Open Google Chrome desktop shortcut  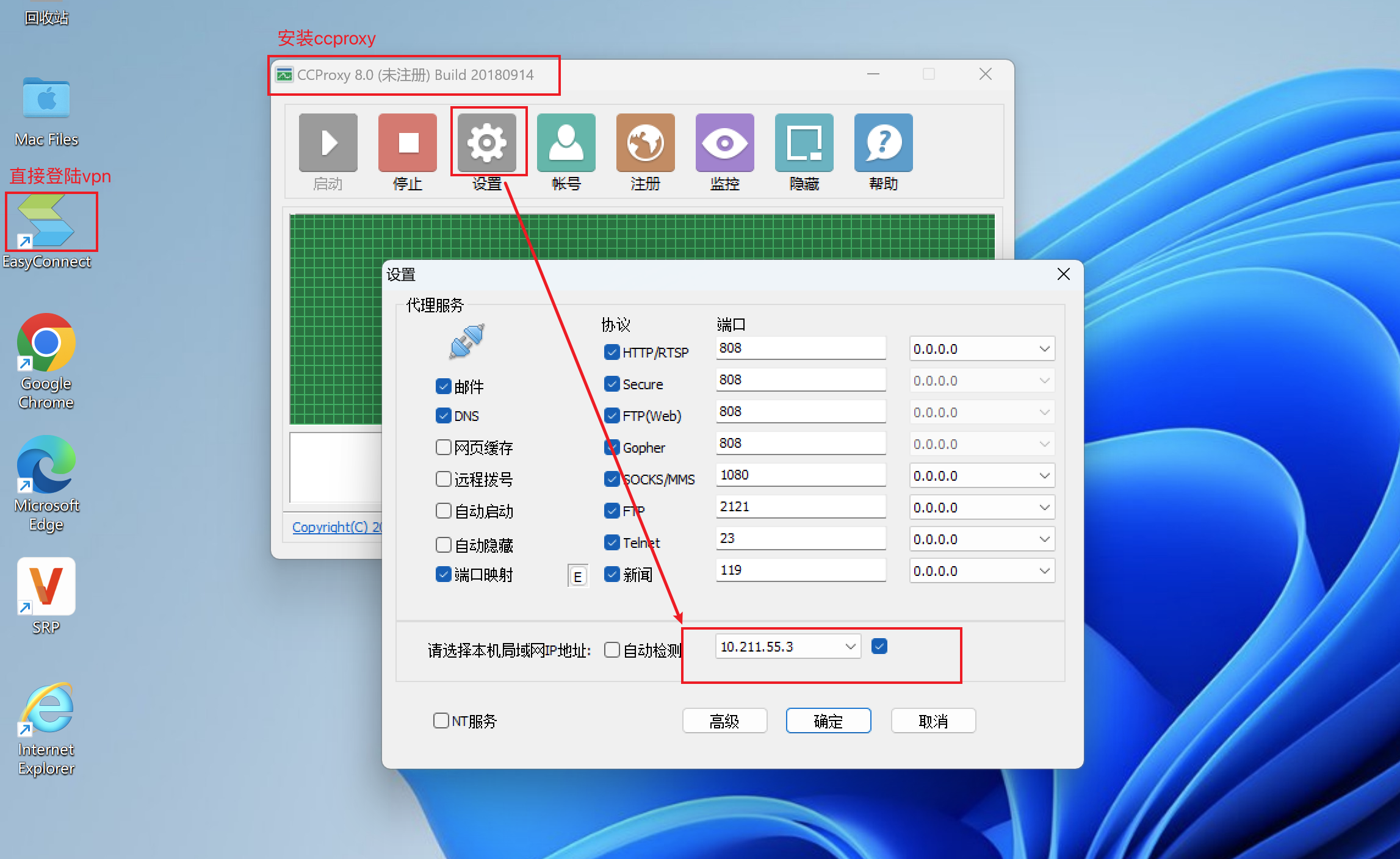pyautogui.click(x=46, y=343)
